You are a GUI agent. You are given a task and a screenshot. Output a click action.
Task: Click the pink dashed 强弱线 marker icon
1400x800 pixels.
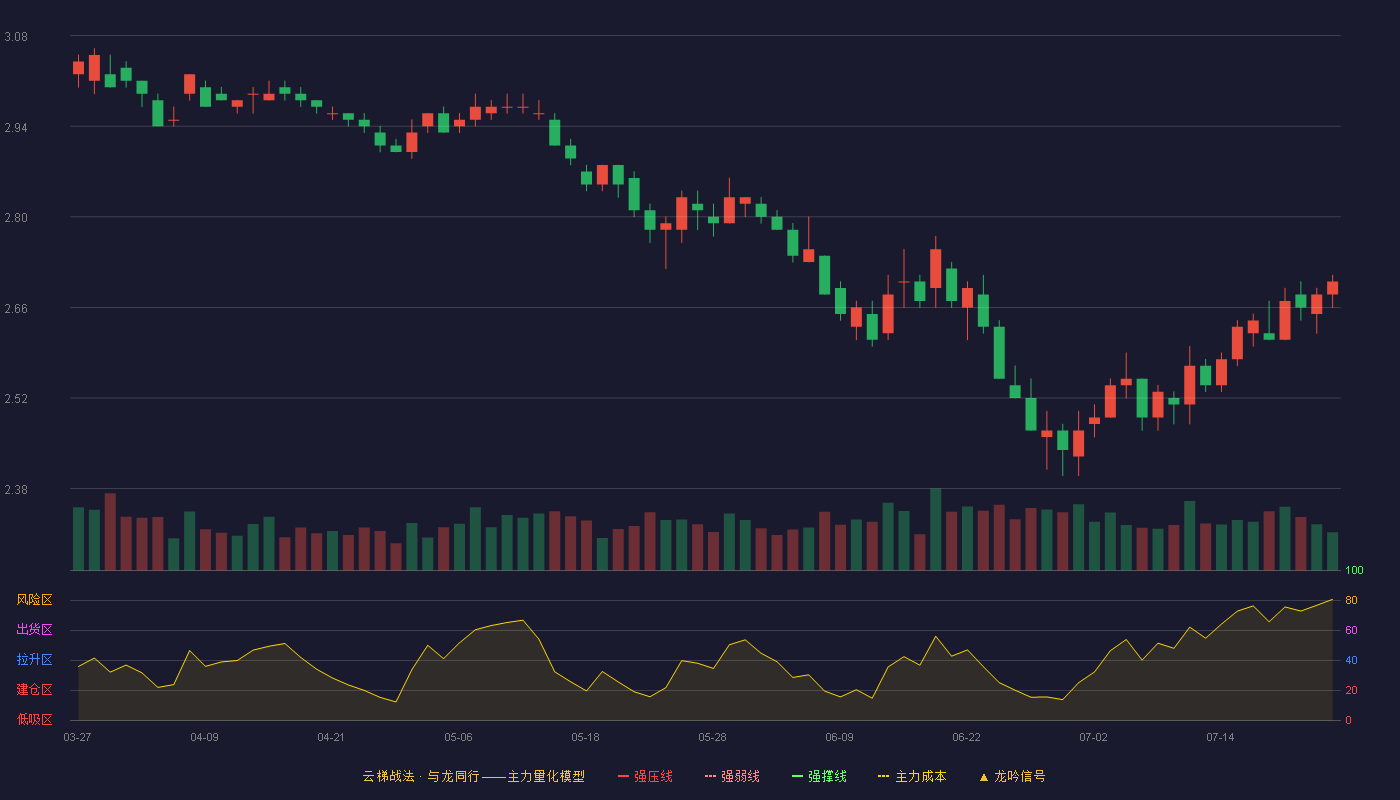(710, 776)
